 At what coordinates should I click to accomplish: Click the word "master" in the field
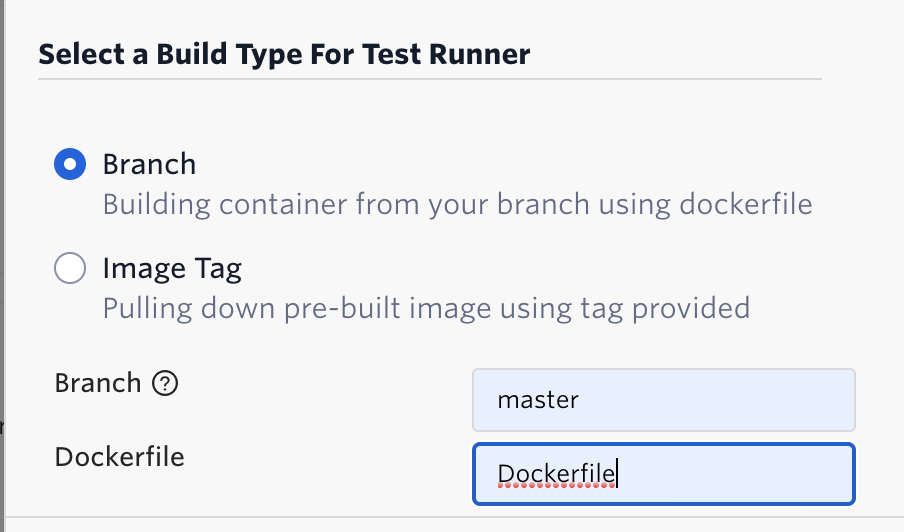[x=538, y=400]
